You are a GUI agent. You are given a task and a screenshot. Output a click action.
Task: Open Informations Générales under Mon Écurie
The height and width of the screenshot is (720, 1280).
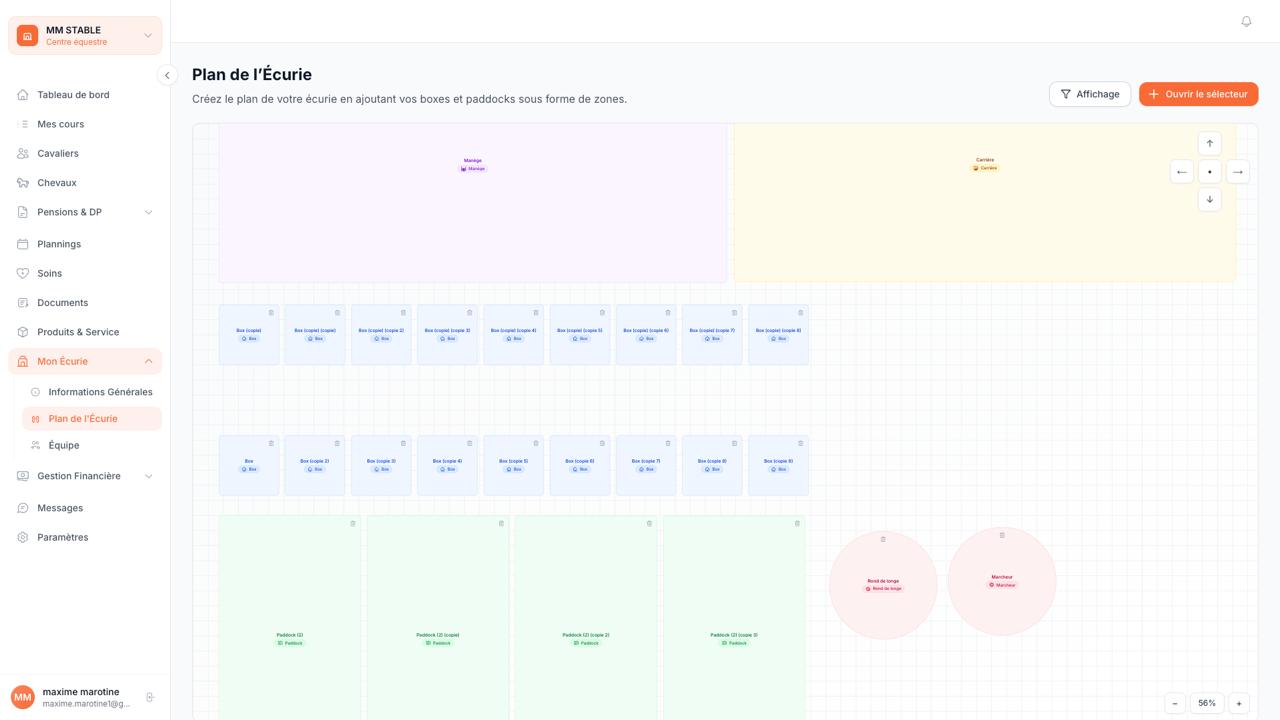[x=101, y=392]
